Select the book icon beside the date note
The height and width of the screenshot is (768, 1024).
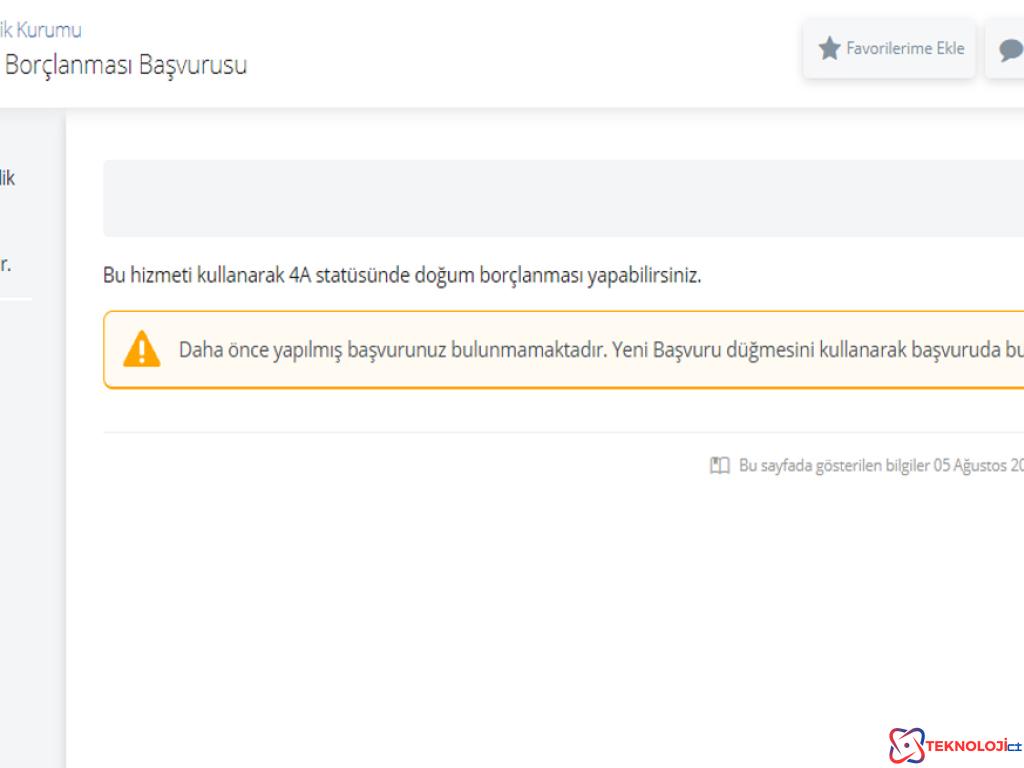[720, 463]
